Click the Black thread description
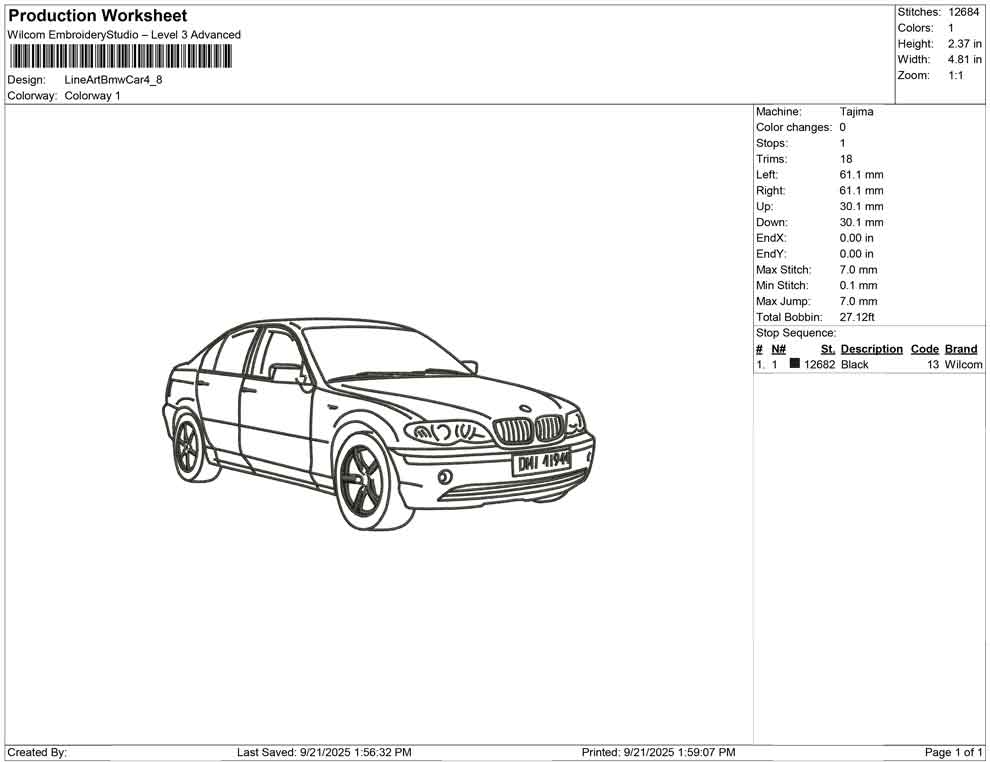The image size is (990, 762). [855, 364]
